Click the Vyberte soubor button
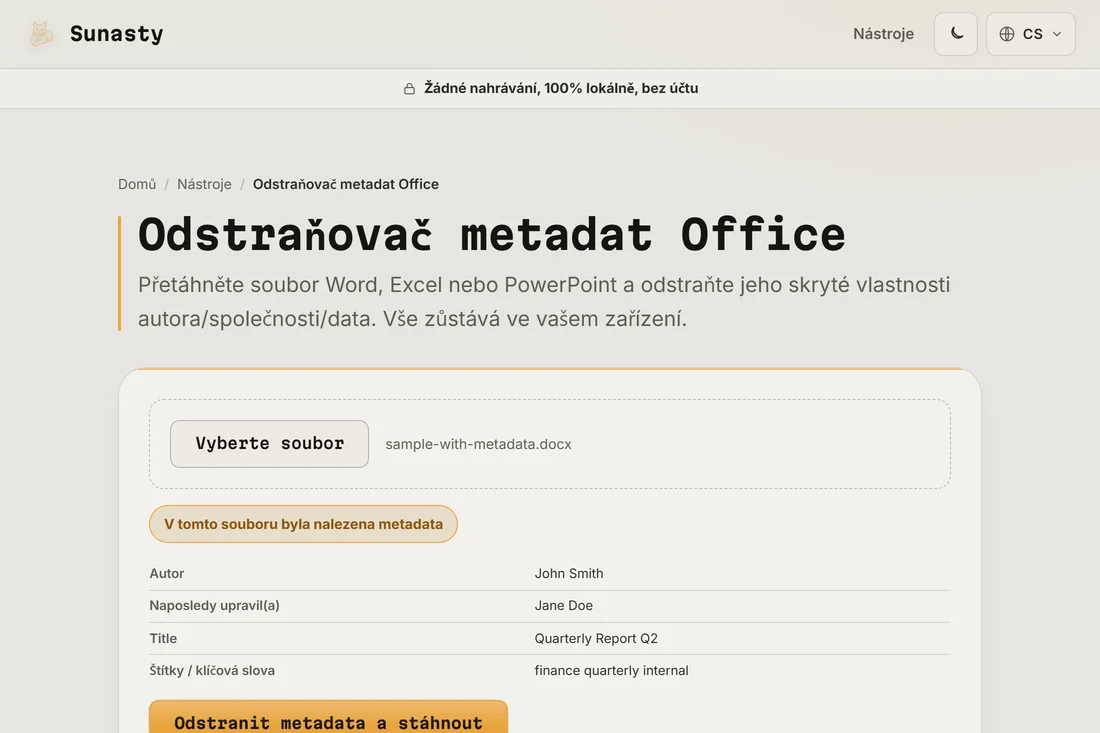This screenshot has height=733, width=1100. click(269, 444)
